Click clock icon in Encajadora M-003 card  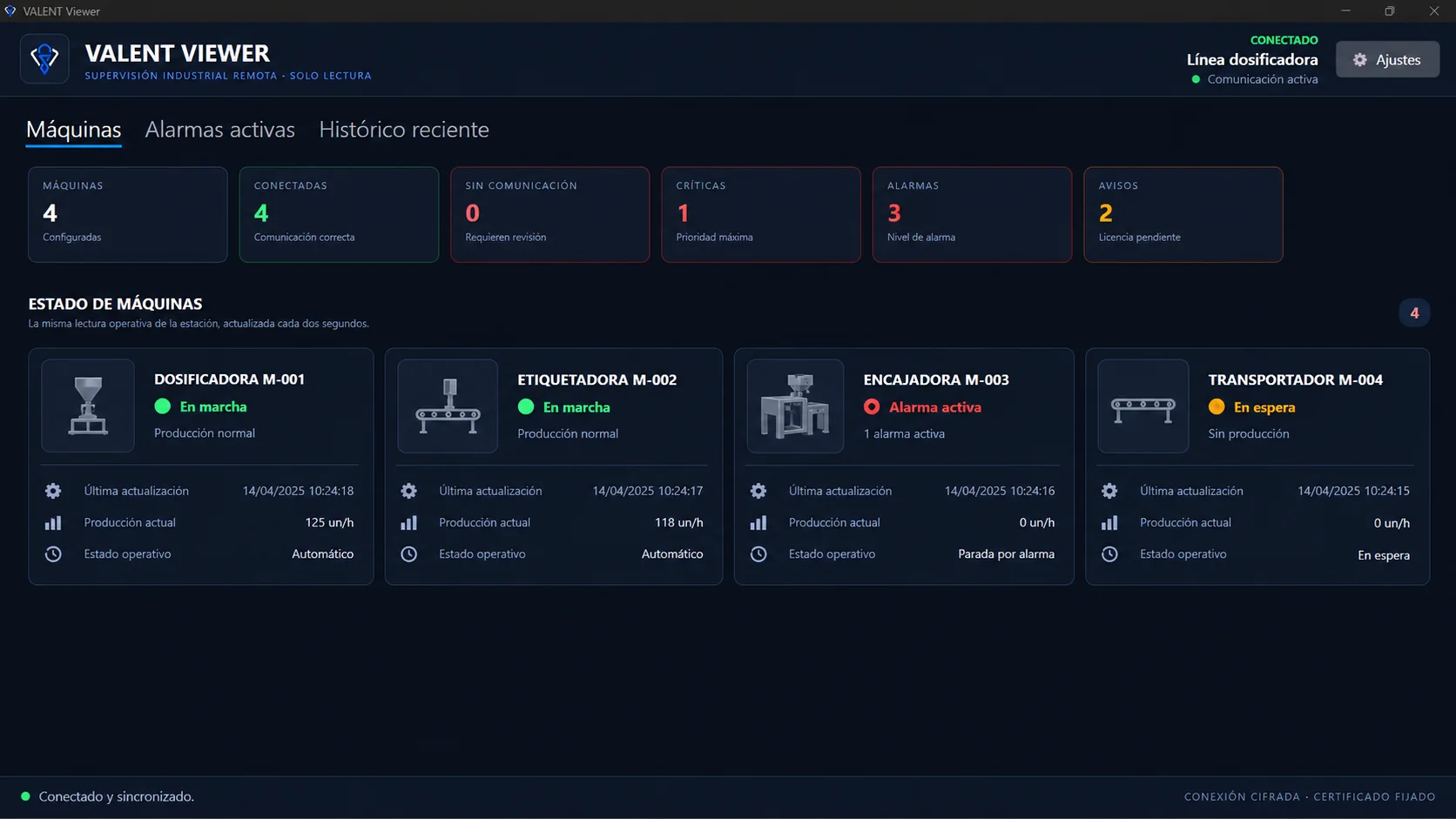(758, 554)
